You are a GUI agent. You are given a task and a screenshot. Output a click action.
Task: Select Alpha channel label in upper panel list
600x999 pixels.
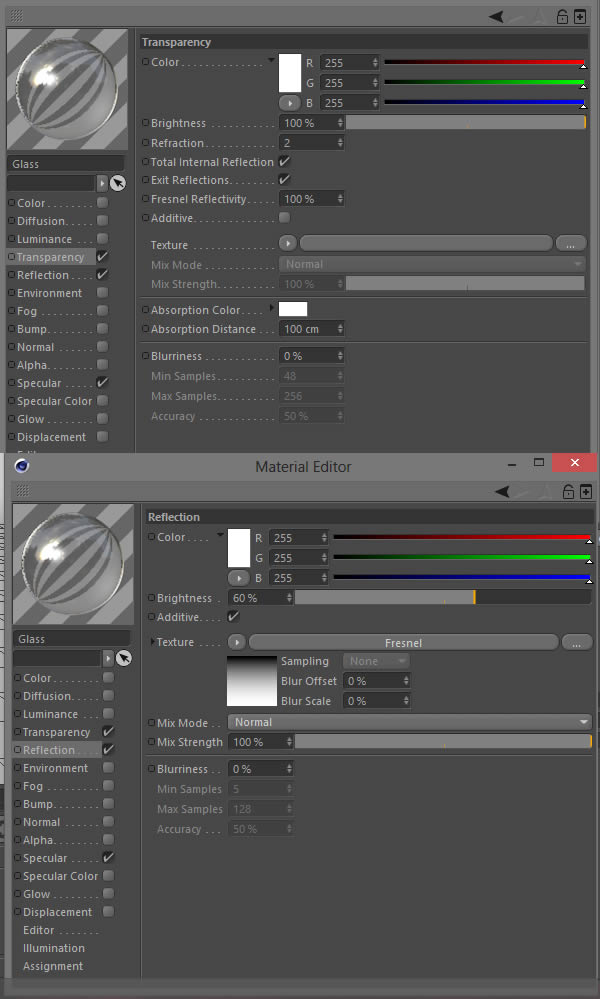pyautogui.click(x=32, y=365)
